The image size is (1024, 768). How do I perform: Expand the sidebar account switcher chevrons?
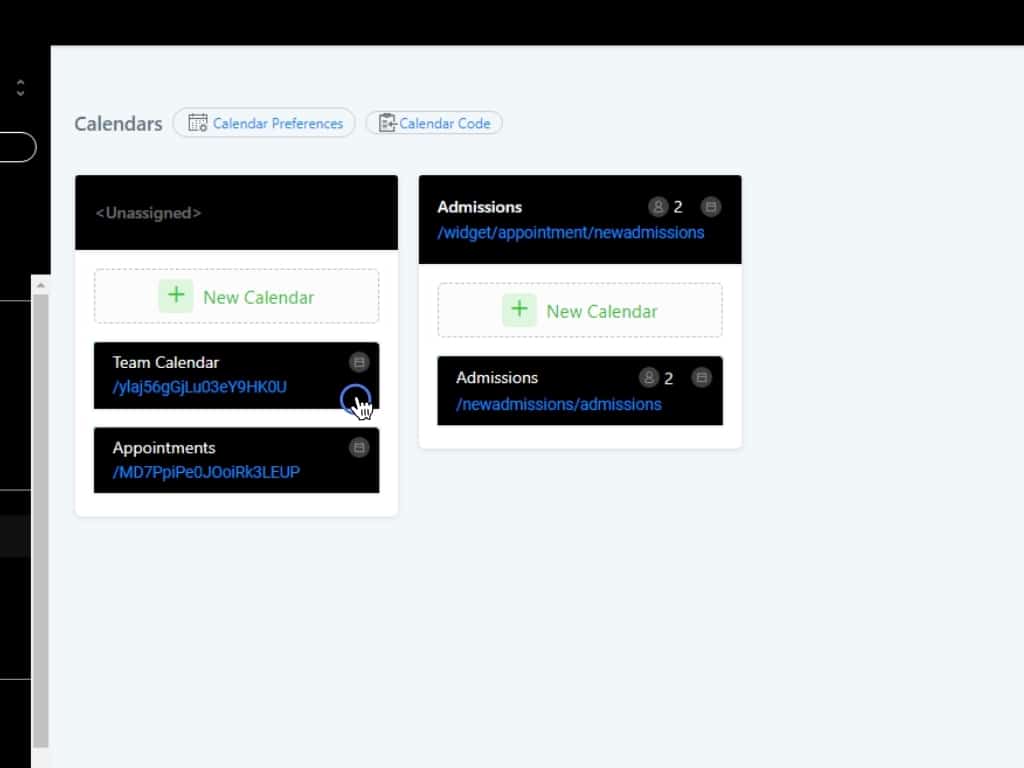click(20, 87)
